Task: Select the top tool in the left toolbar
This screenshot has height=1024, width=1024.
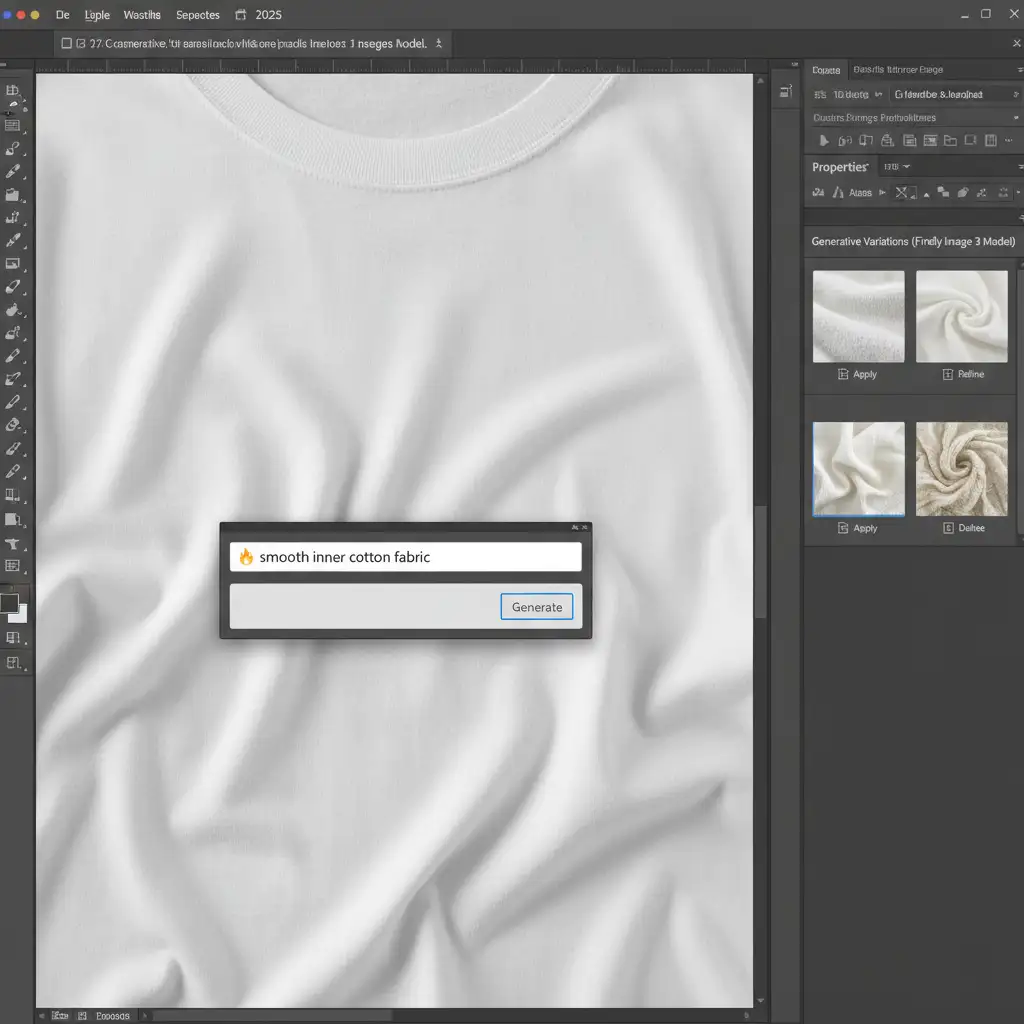Action: [13, 91]
